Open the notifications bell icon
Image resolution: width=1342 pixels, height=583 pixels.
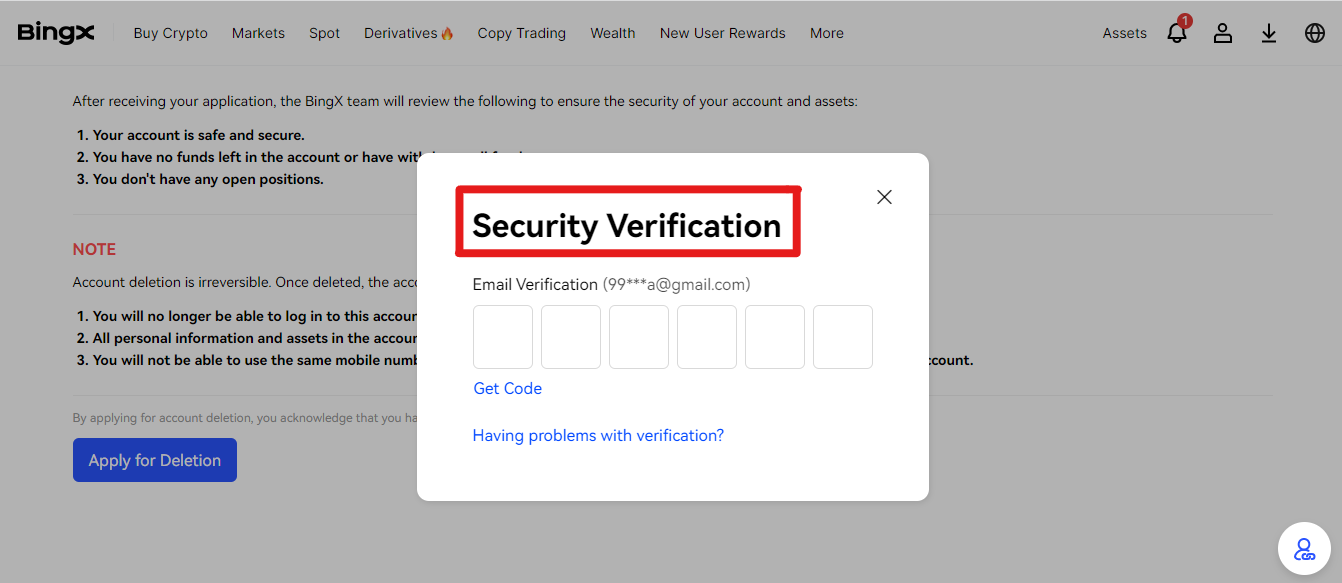click(x=1177, y=32)
